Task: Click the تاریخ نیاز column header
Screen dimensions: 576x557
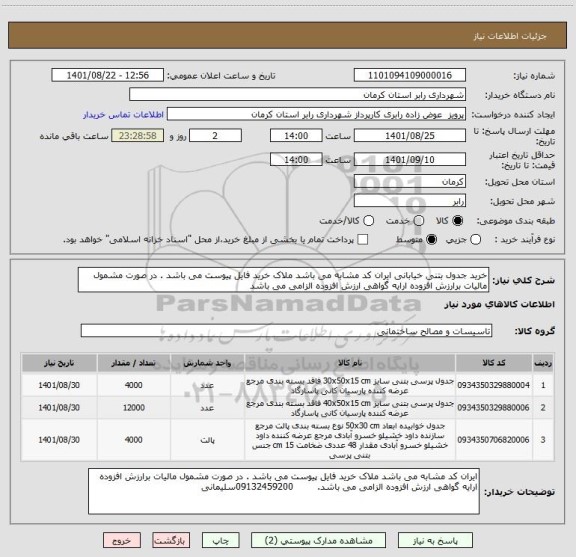Action: [59, 363]
